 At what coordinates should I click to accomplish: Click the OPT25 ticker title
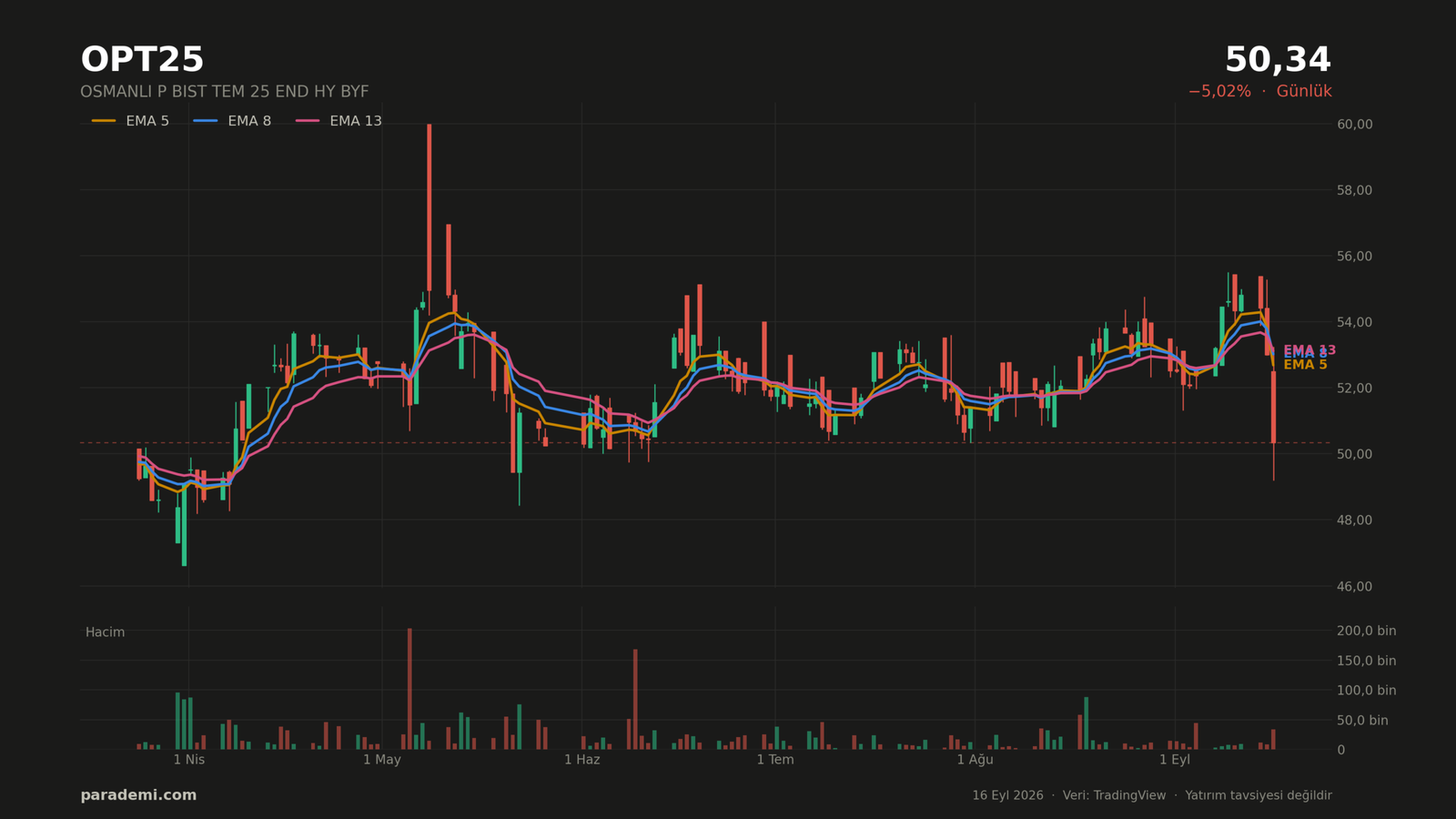tap(142, 60)
